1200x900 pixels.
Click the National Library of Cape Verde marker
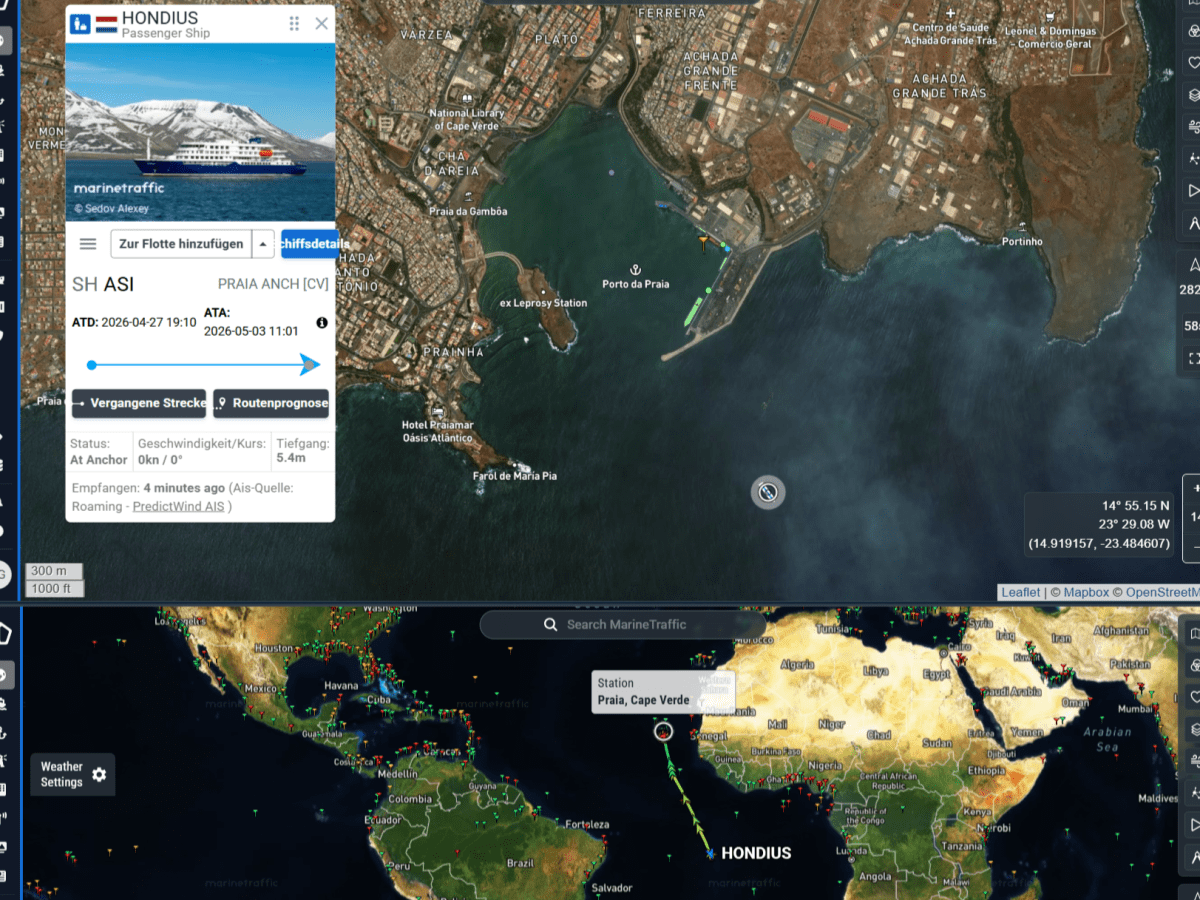pos(467,99)
